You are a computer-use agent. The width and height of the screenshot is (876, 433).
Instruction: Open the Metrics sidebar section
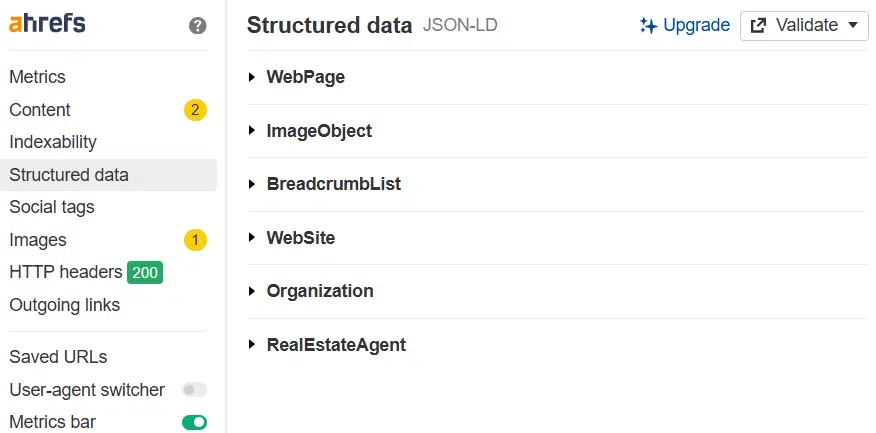pos(38,77)
